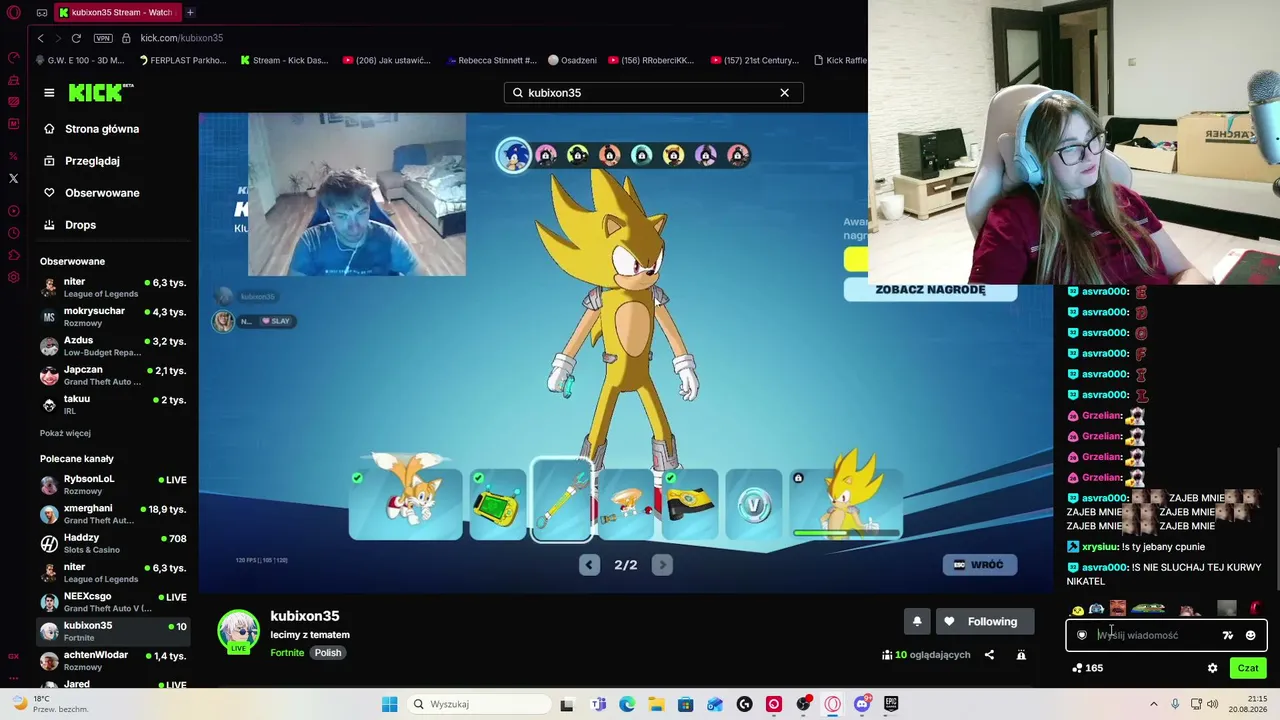Focus the Kick search field containing kubixon35

[653, 93]
